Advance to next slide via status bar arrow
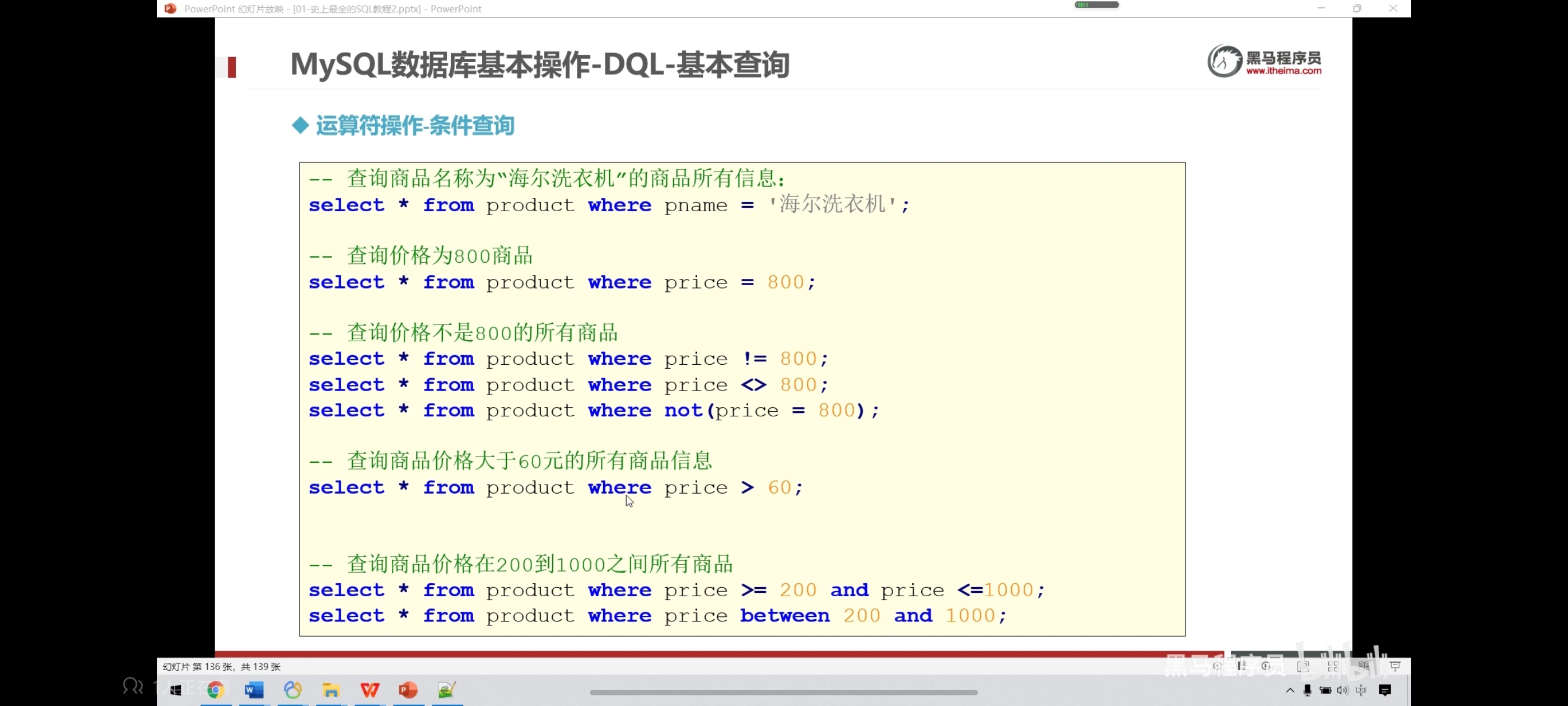This screenshot has width=1568, height=706. coord(1266,666)
